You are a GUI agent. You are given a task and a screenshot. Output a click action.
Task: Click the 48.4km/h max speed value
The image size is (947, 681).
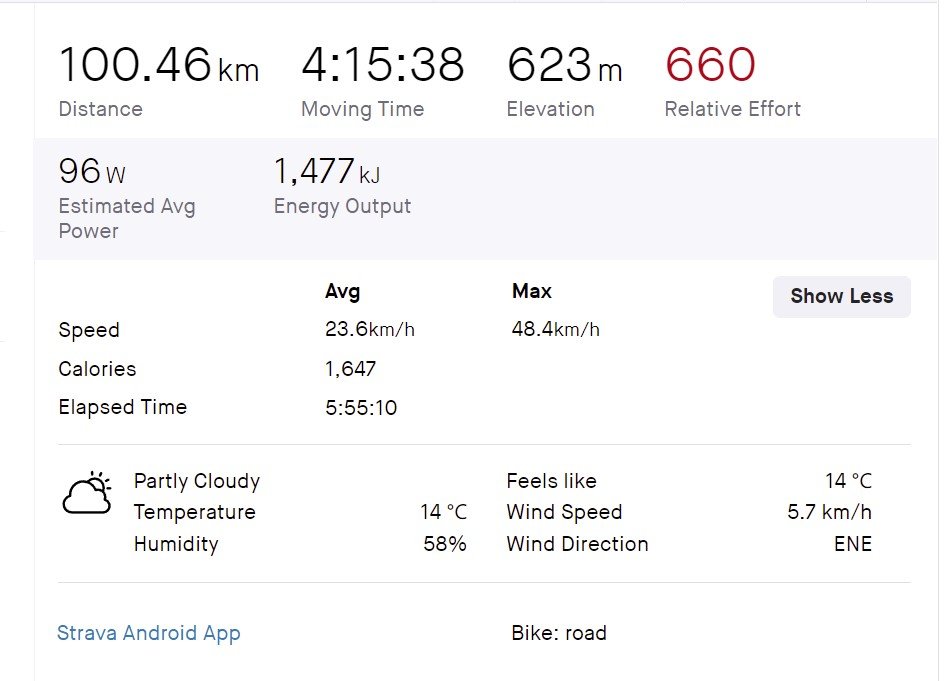[x=555, y=330]
